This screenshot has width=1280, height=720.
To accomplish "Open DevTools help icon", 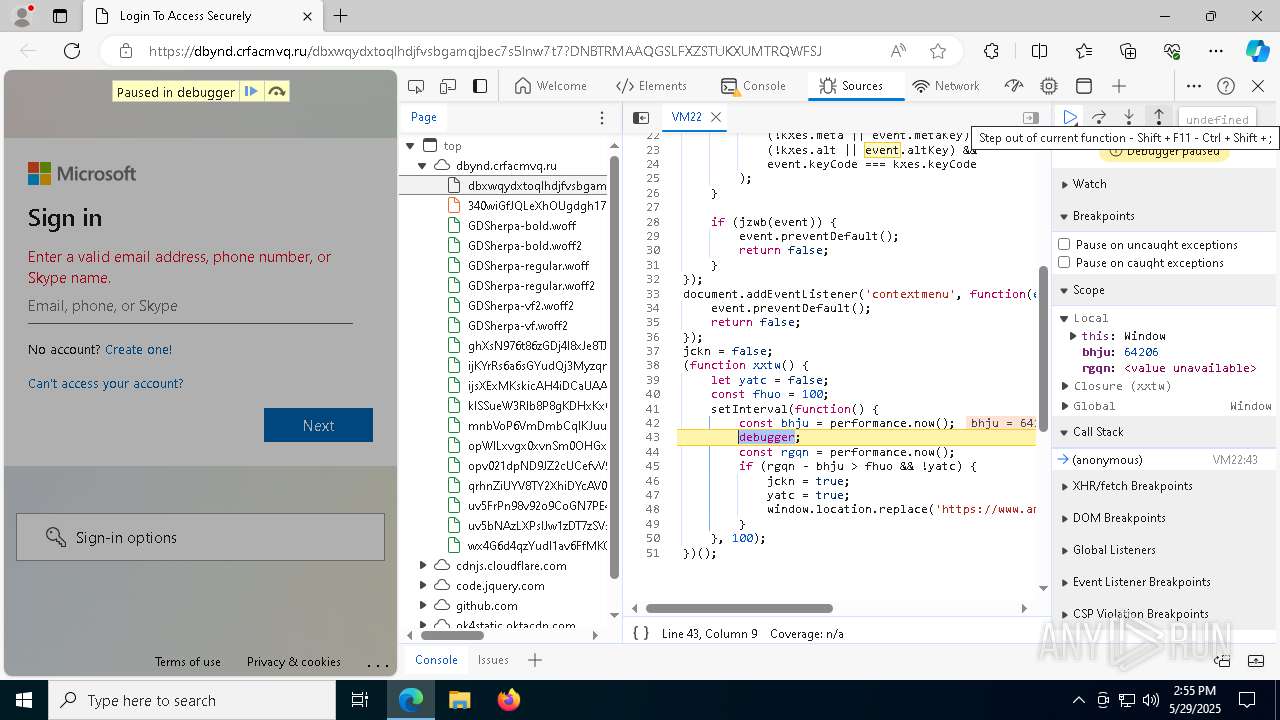I will 1226,86.
